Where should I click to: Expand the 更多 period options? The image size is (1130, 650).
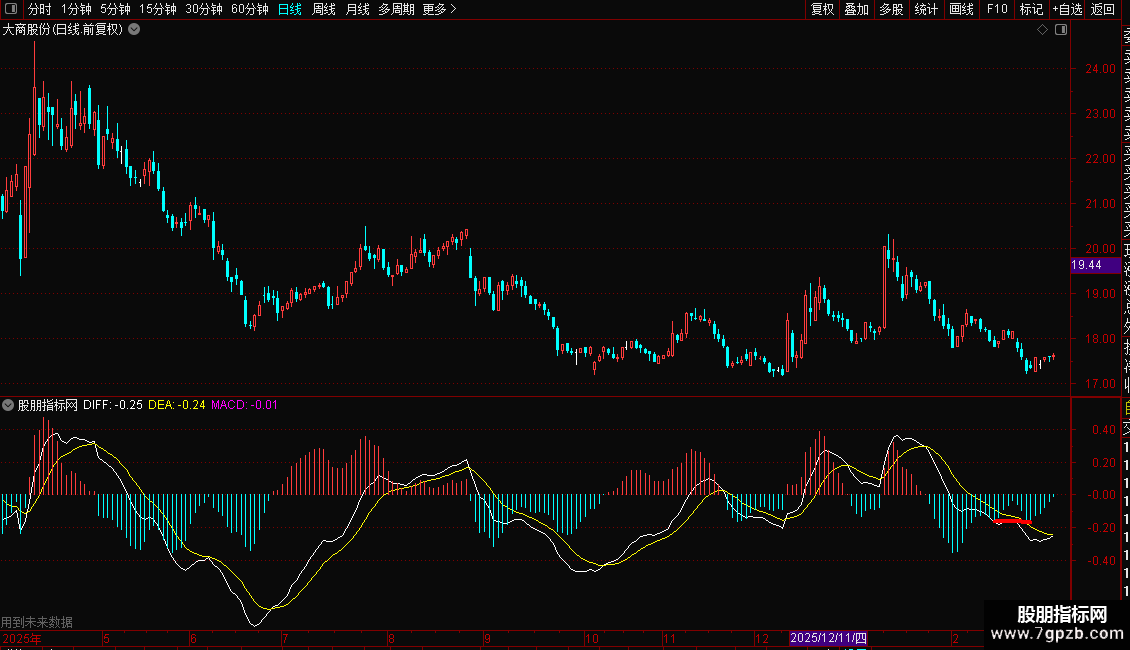440,9
